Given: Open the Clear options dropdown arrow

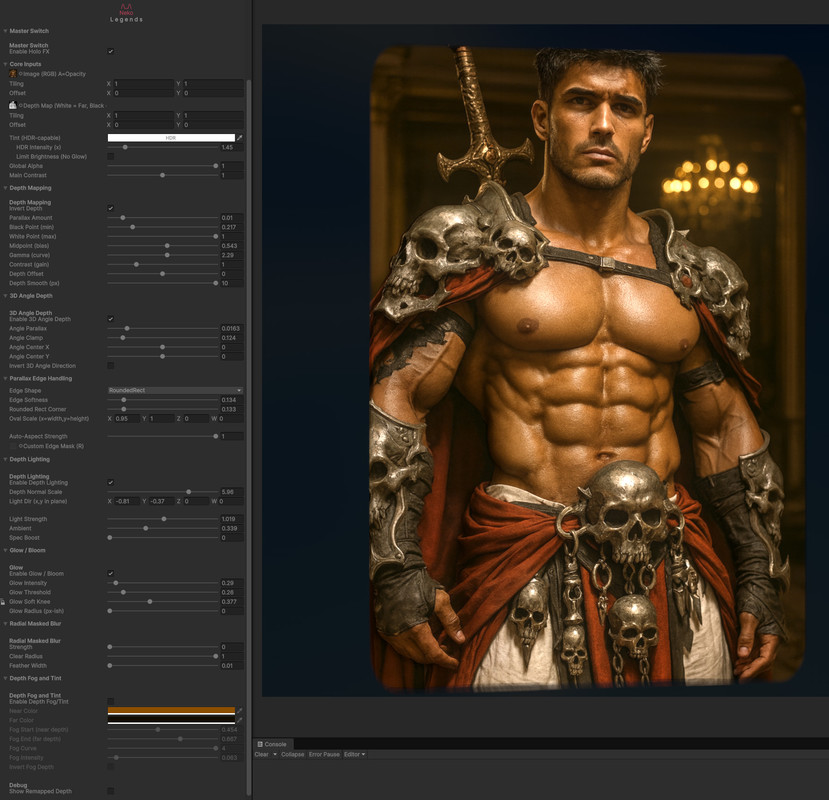Looking at the screenshot, I should (x=275, y=755).
